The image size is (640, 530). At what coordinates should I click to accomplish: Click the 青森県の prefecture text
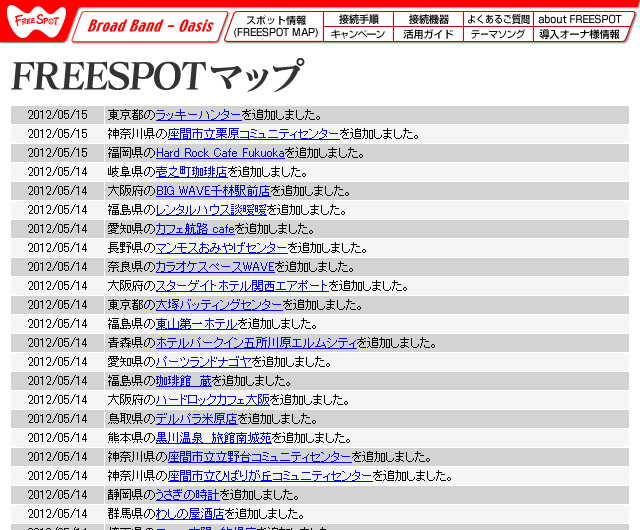pyautogui.click(x=131, y=343)
